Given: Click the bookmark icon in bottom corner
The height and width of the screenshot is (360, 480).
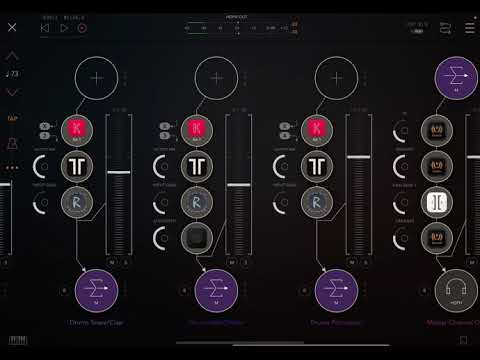Looking at the screenshot, I should pos(463,340).
